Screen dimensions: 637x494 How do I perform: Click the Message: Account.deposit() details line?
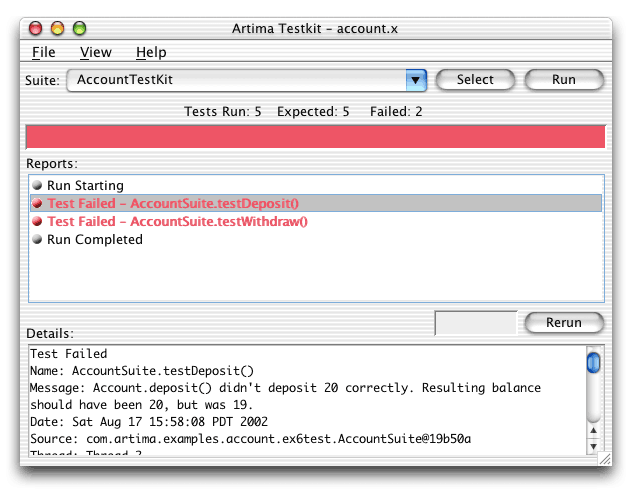[285, 396]
